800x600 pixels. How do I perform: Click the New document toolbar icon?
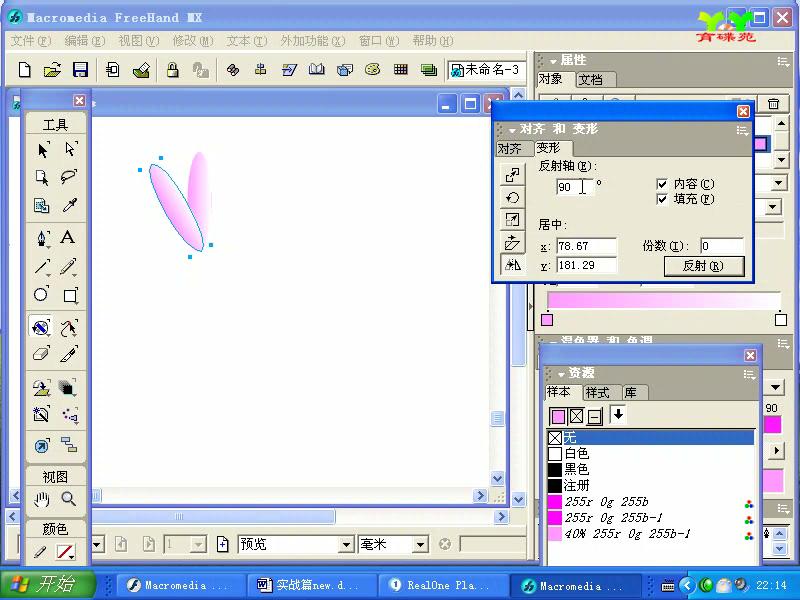[x=24, y=69]
